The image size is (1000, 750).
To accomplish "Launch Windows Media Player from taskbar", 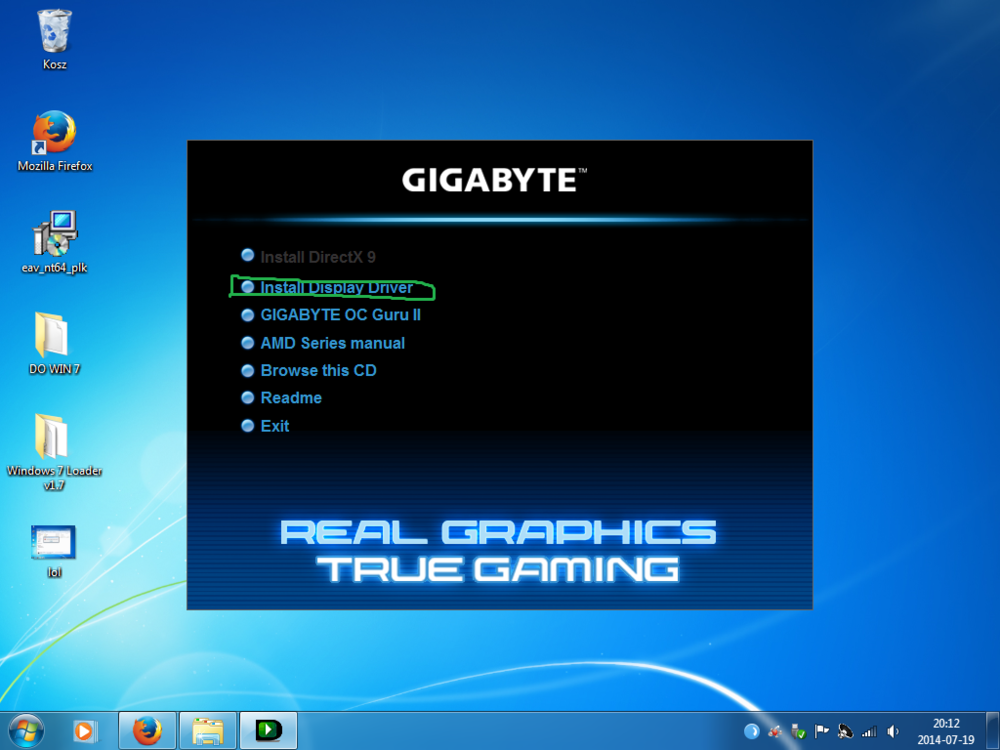I will (84, 731).
